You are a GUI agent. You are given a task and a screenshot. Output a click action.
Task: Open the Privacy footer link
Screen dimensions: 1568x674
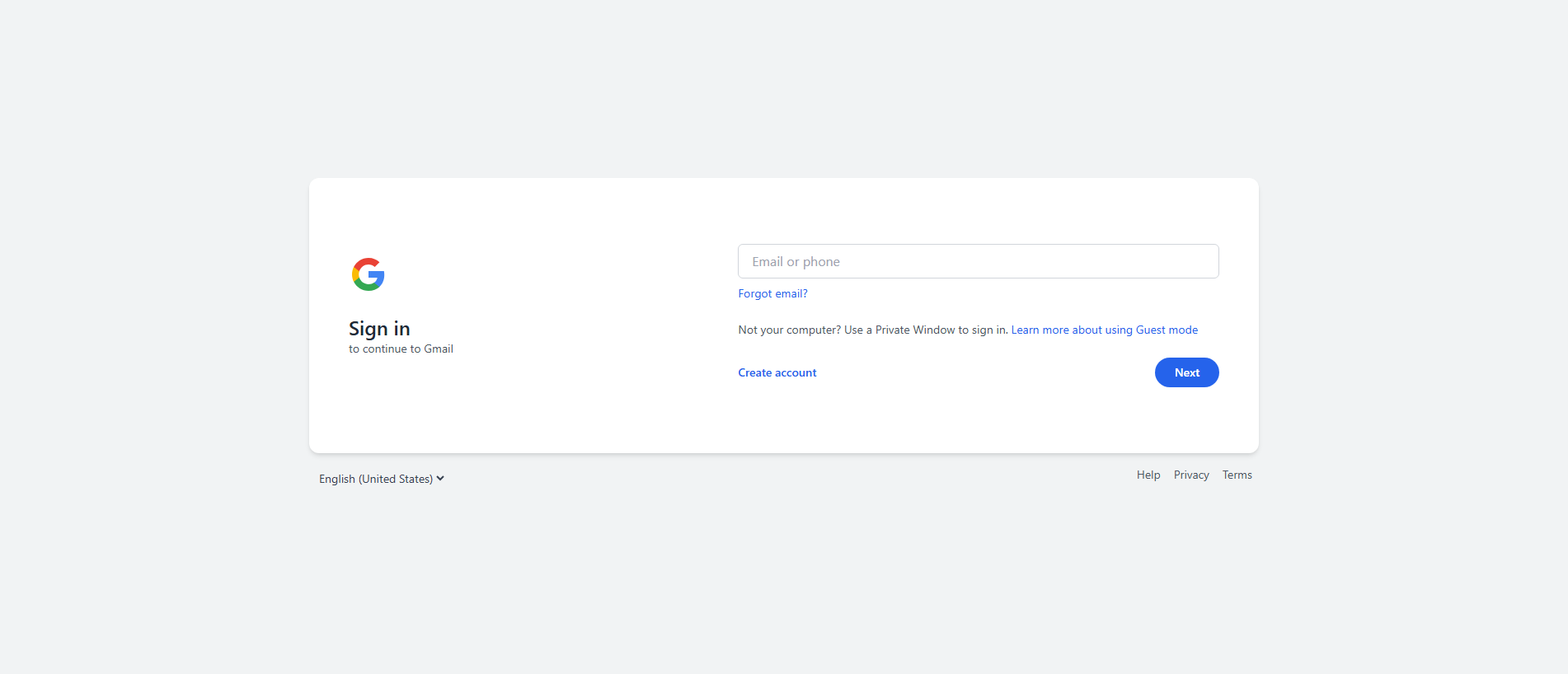[1190, 475]
